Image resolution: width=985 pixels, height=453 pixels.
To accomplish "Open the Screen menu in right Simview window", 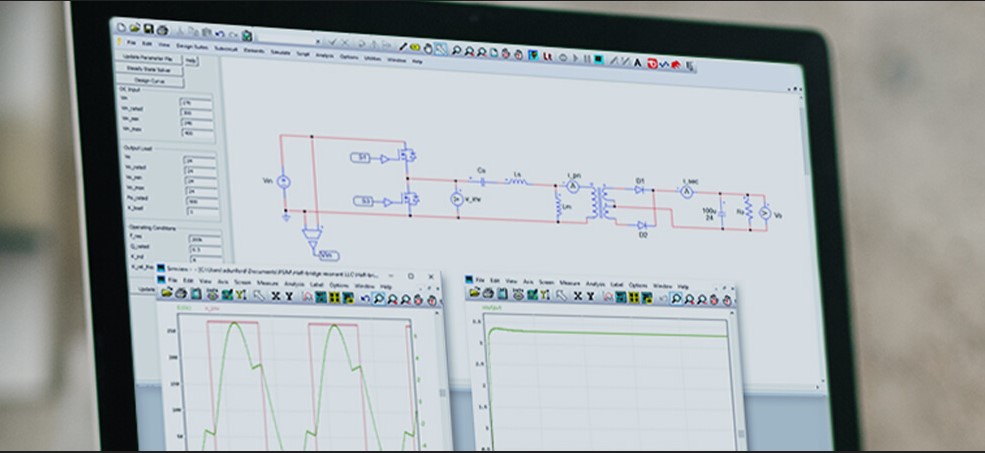I will tap(547, 283).
